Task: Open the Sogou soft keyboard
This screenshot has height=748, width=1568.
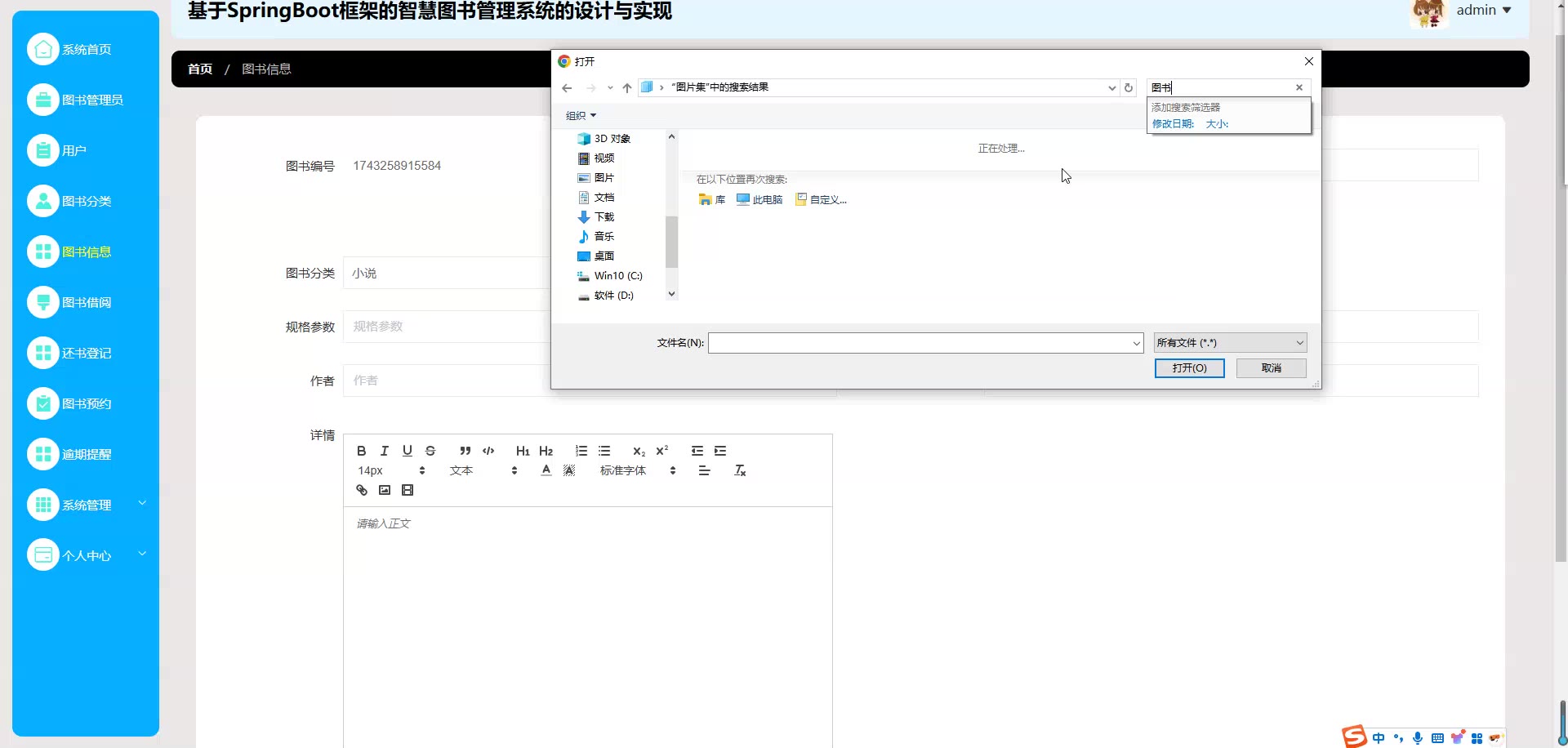Action: [x=1437, y=738]
